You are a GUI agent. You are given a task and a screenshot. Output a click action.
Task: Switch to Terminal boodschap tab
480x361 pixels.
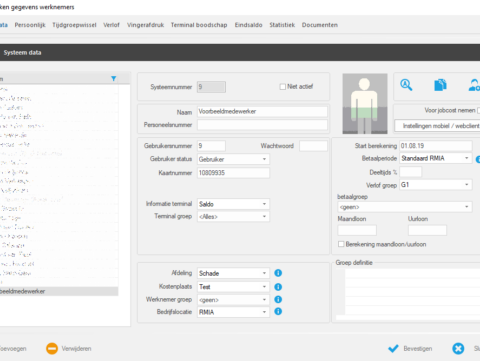(x=199, y=25)
